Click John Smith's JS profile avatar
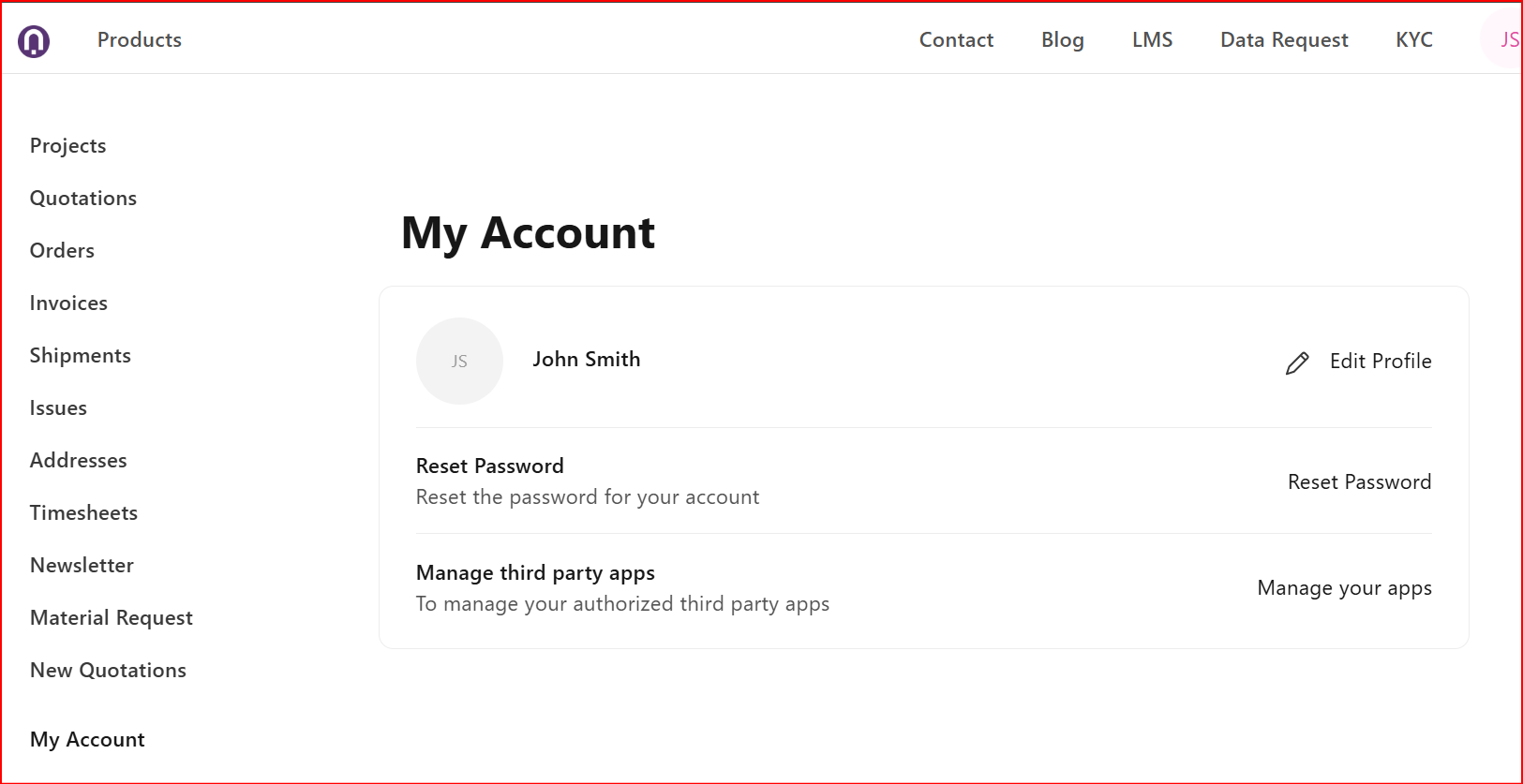This screenshot has width=1523, height=784. coord(459,362)
